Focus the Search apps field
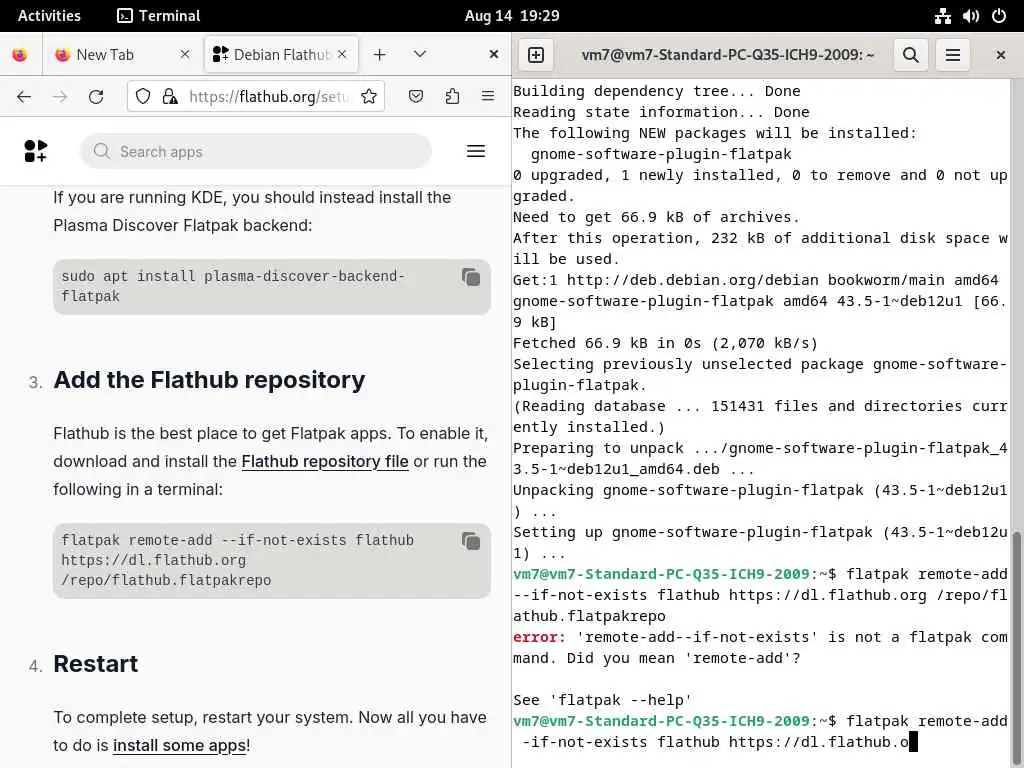 (x=256, y=152)
